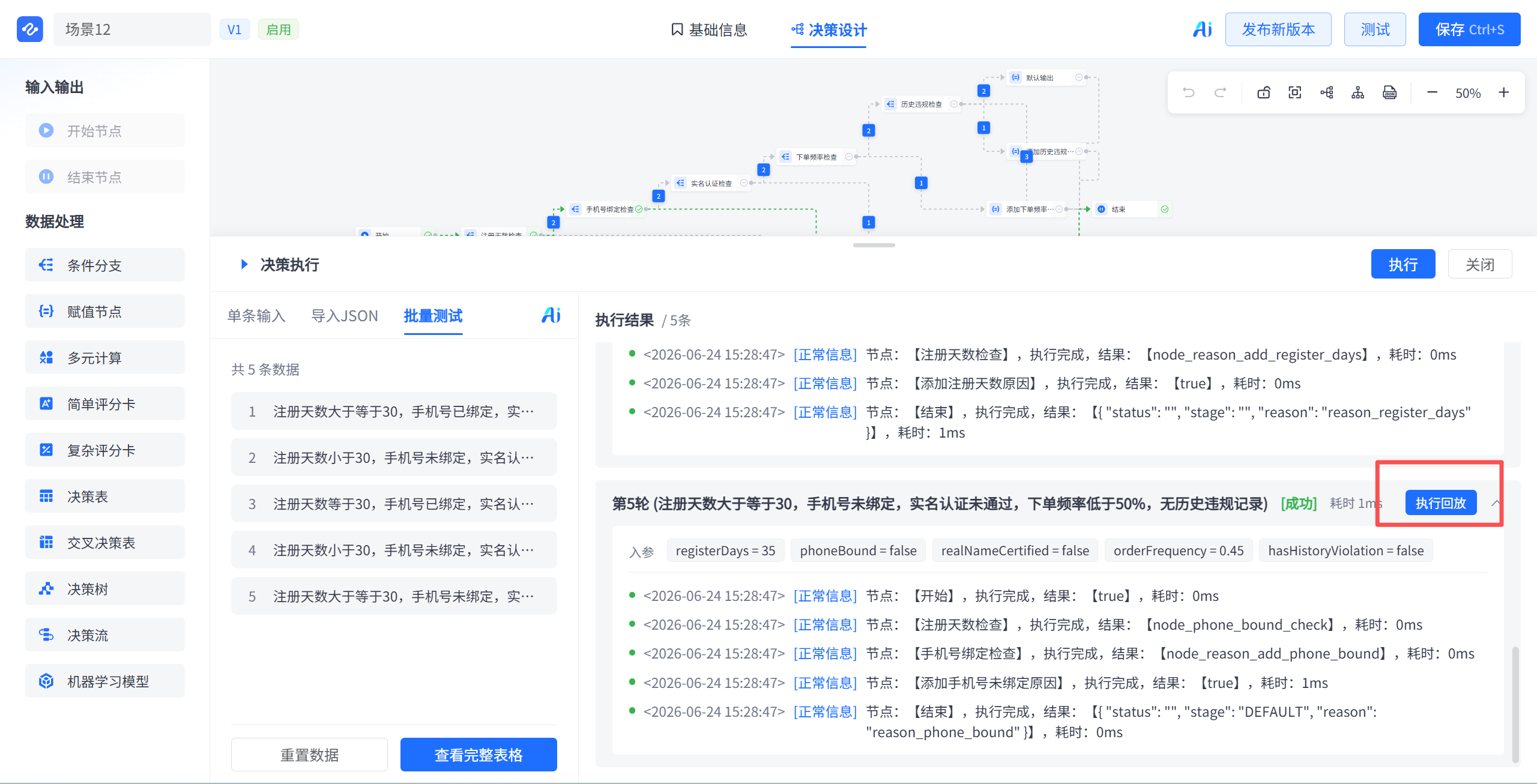The height and width of the screenshot is (784, 1537).
Task: Click the orderFrequency = 0.45 parameter chip
Action: (x=1179, y=550)
